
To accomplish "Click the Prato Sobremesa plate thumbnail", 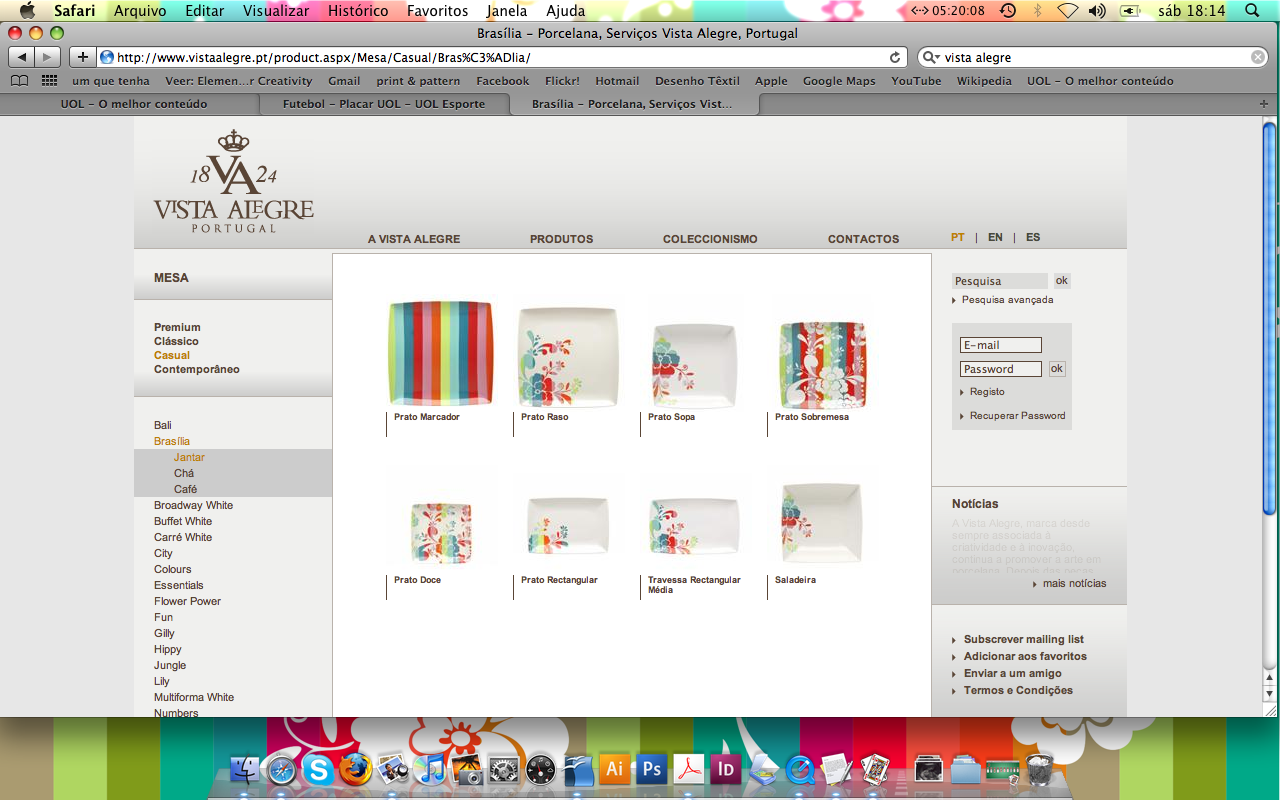I will tap(822, 364).
